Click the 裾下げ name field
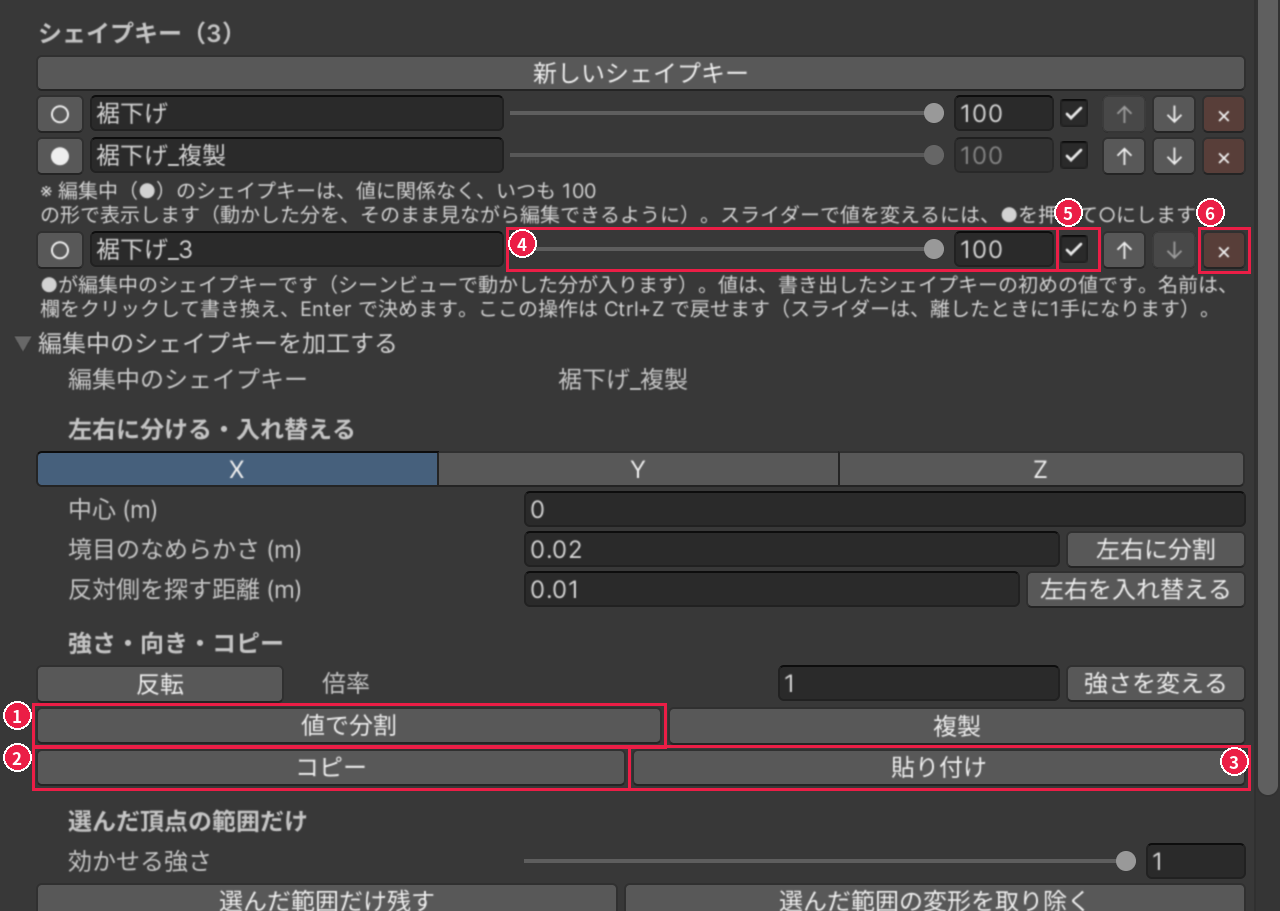1280x911 pixels. point(297,114)
